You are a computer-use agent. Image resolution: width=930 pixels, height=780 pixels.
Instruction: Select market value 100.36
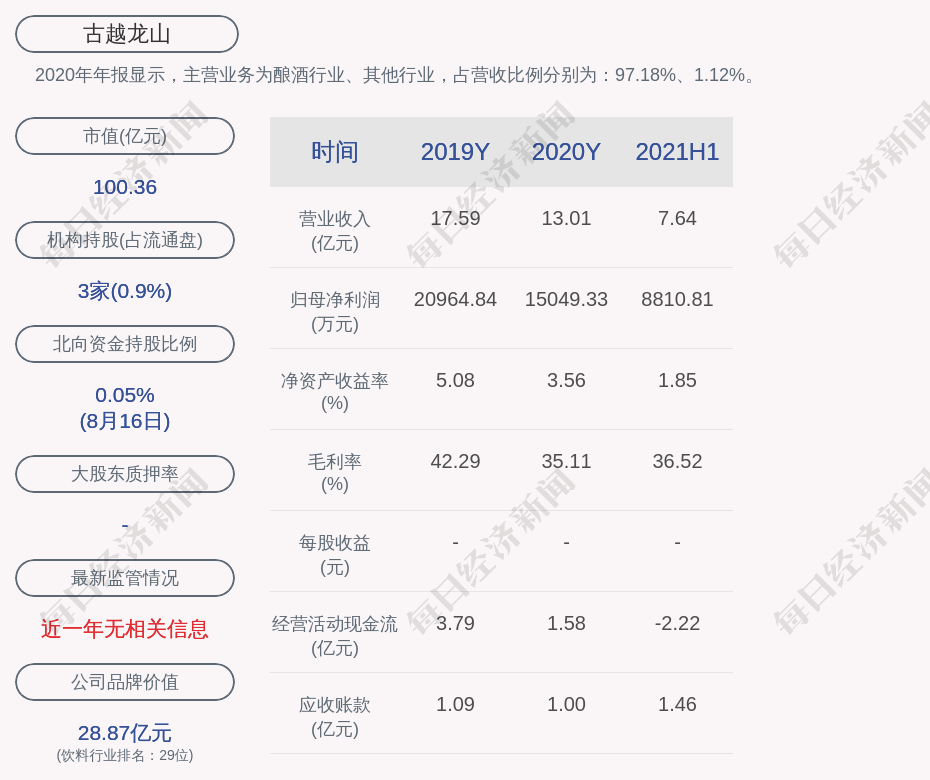click(x=125, y=187)
